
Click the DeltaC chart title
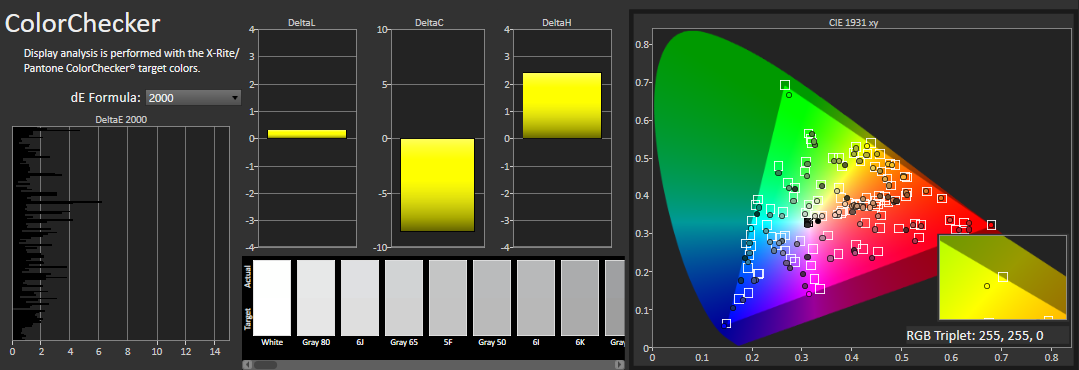coord(429,23)
